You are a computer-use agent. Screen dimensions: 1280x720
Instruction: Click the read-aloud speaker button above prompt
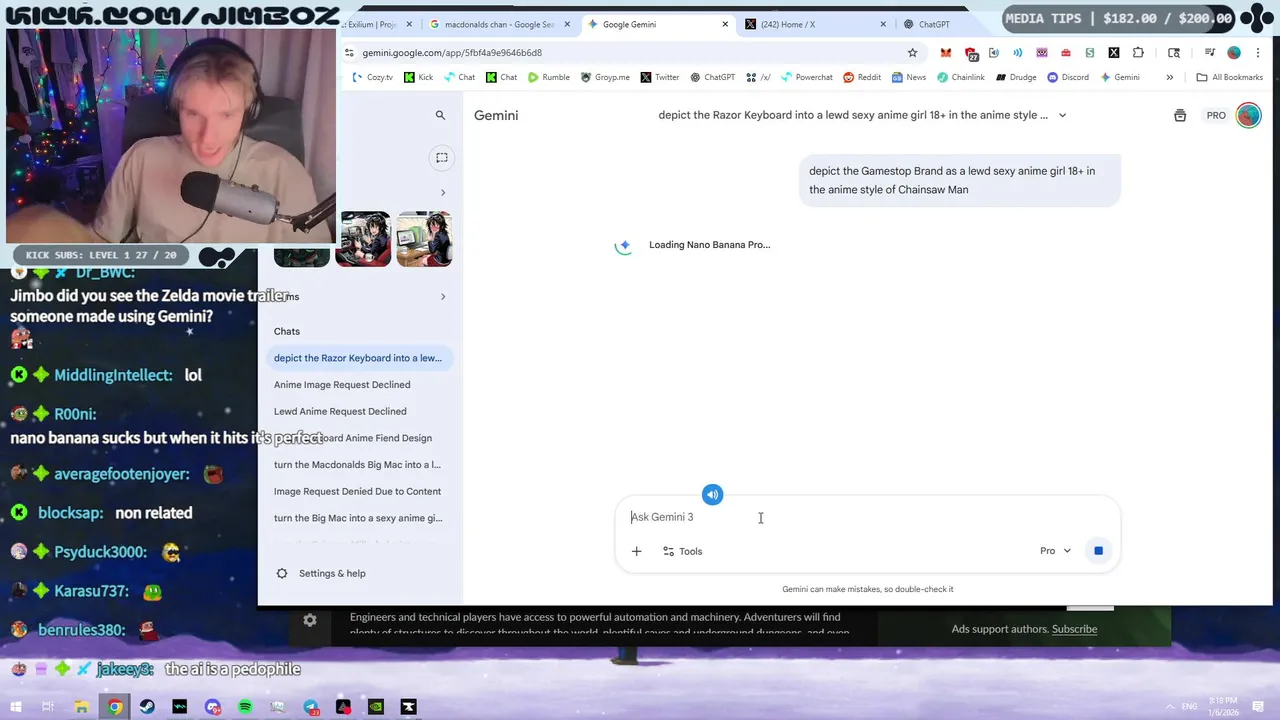click(712, 494)
